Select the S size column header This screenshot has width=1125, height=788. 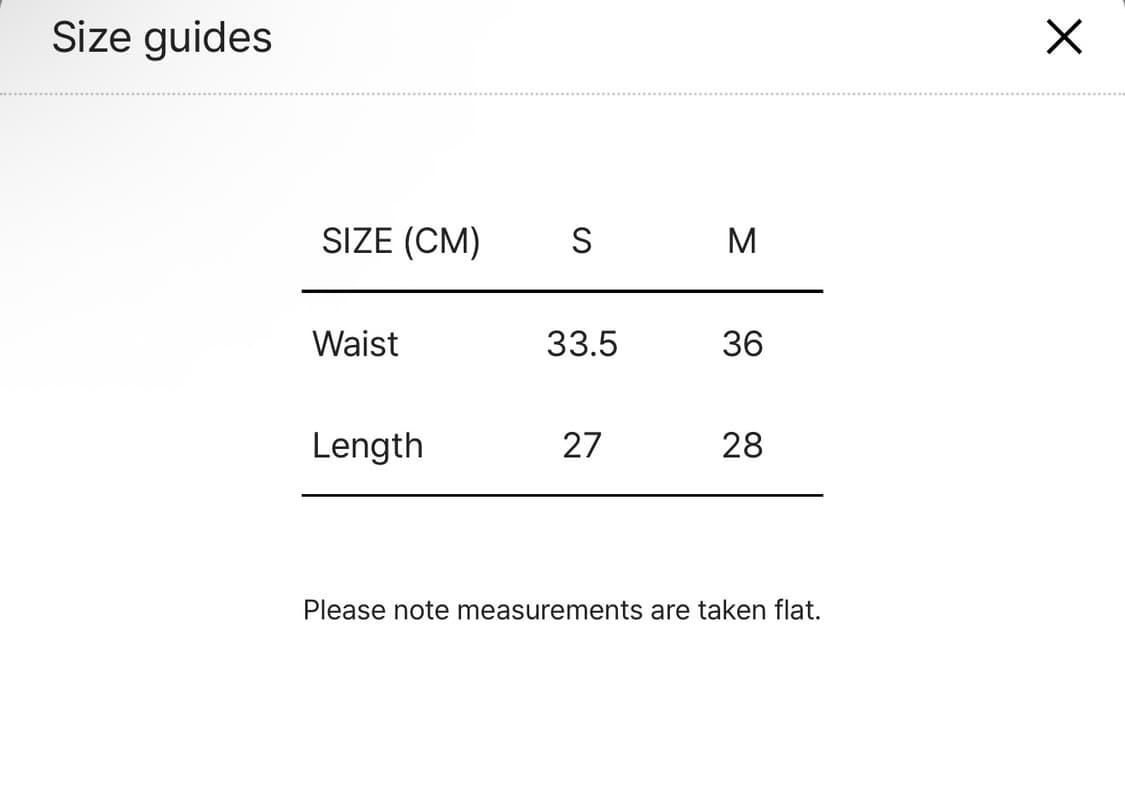tap(581, 241)
